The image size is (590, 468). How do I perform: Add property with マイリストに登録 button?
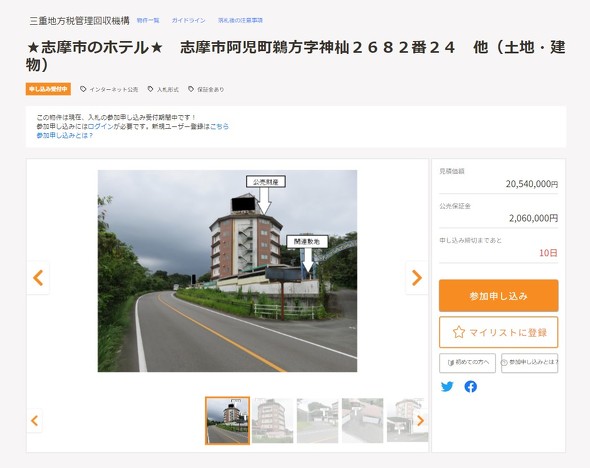tap(498, 332)
